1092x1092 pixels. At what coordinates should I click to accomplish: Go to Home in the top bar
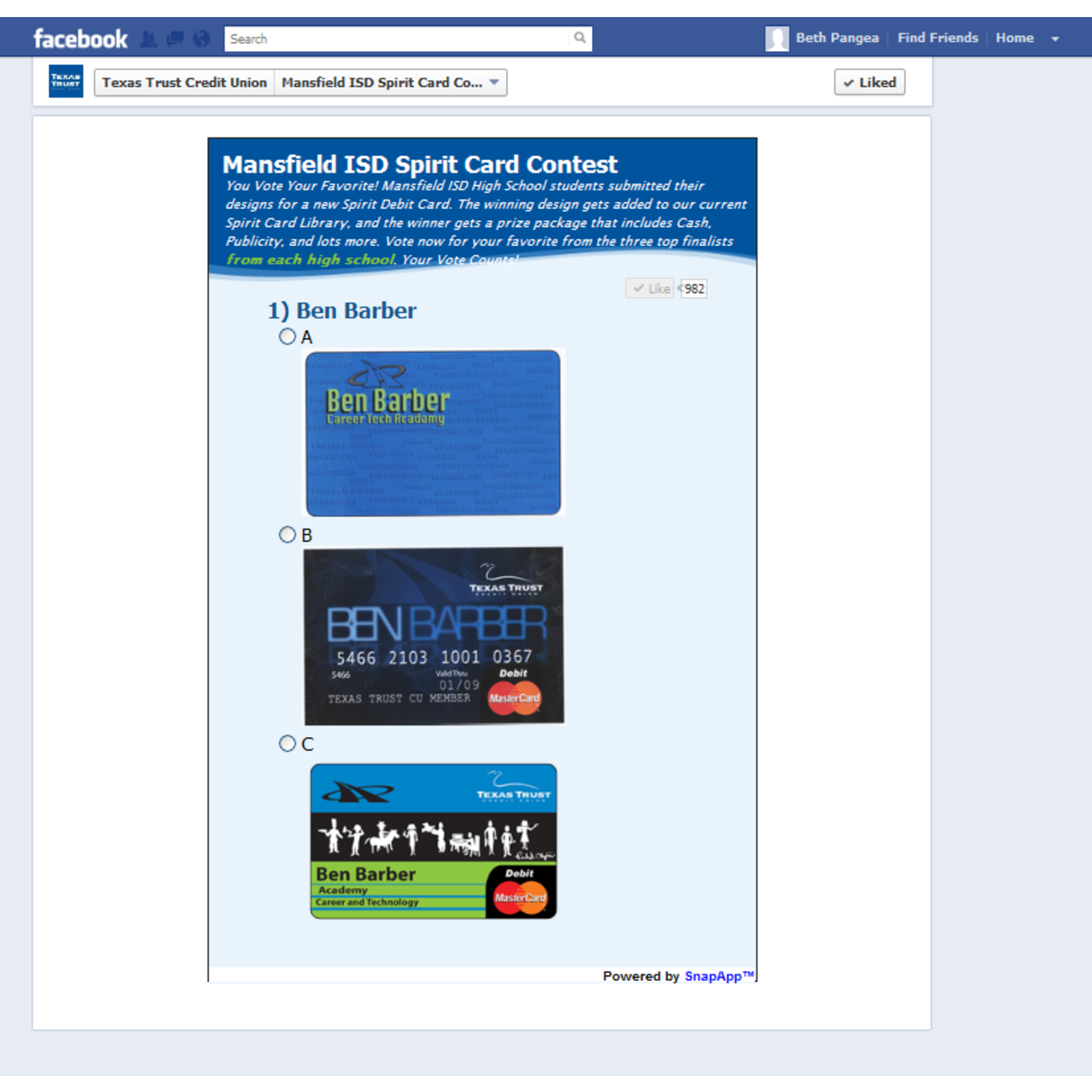(1014, 38)
